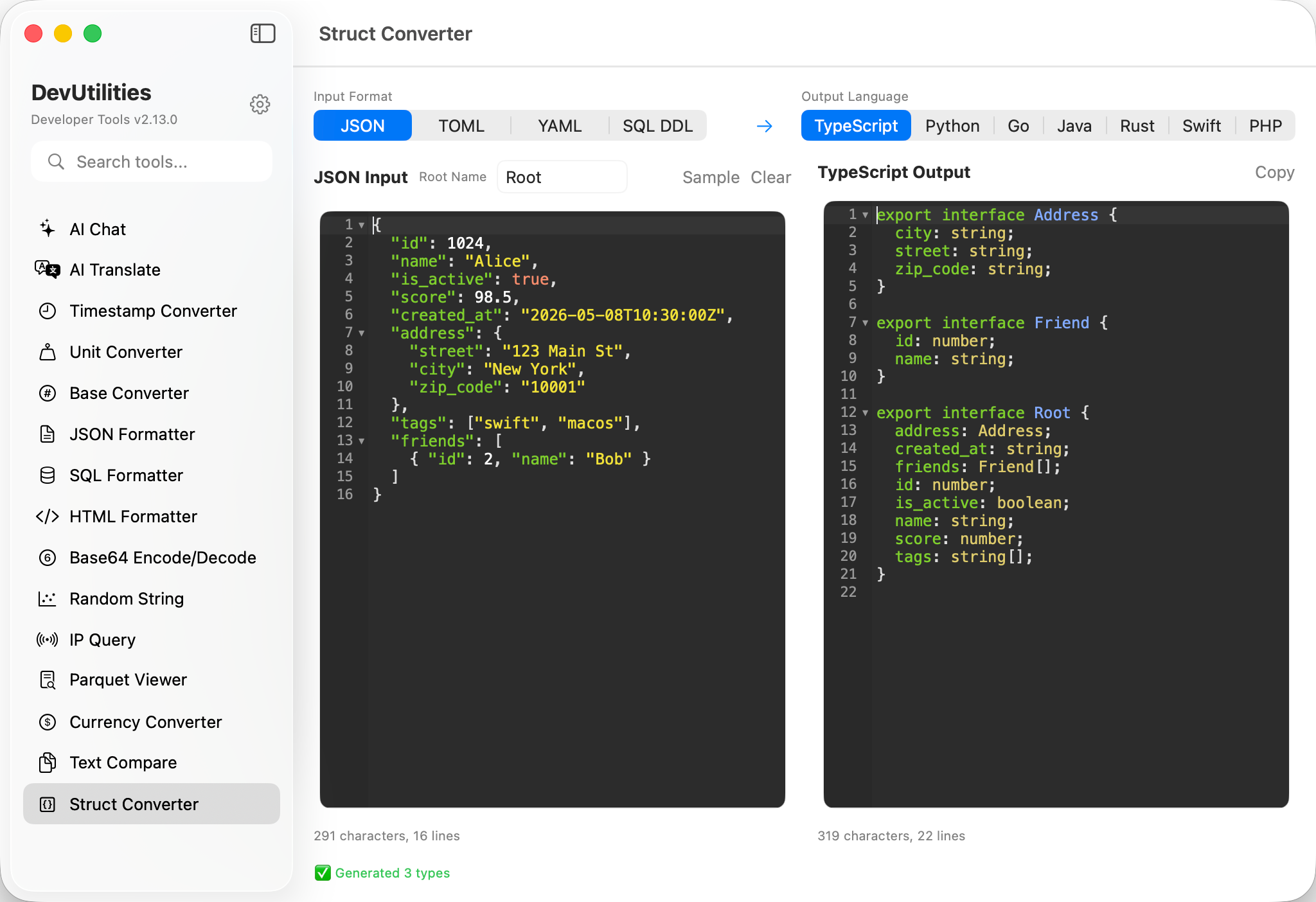Click the "Struct Converter" page title

pos(395,33)
